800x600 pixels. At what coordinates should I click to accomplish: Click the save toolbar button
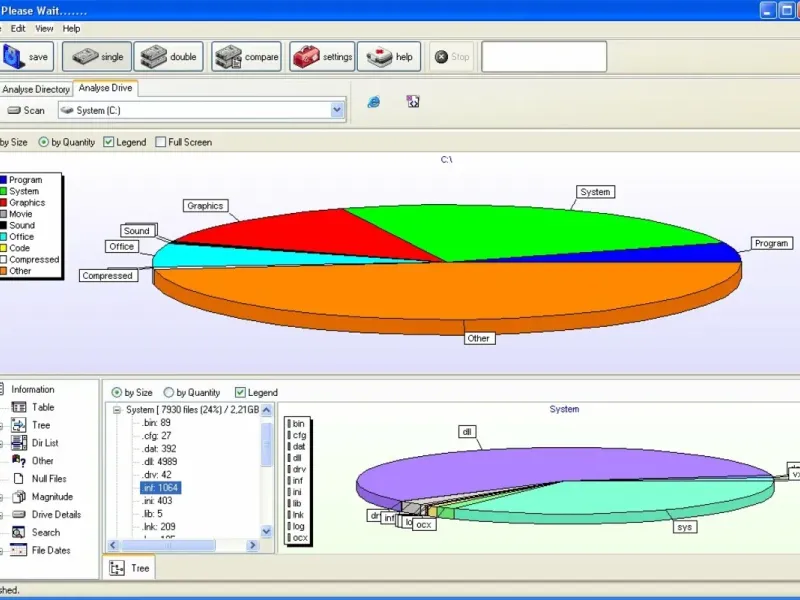[x=26, y=57]
